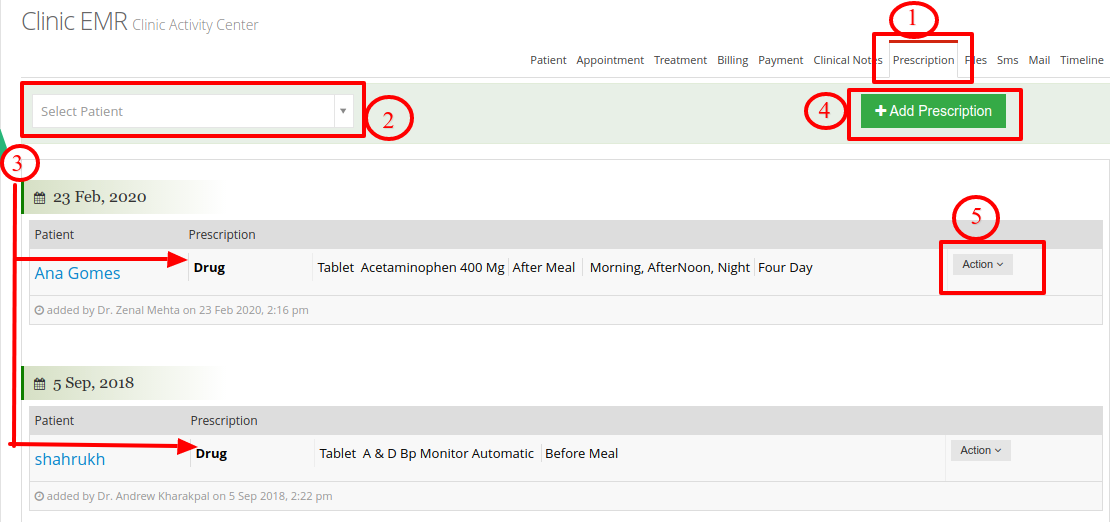Click Patient column header in 23 Feb table

[54, 234]
